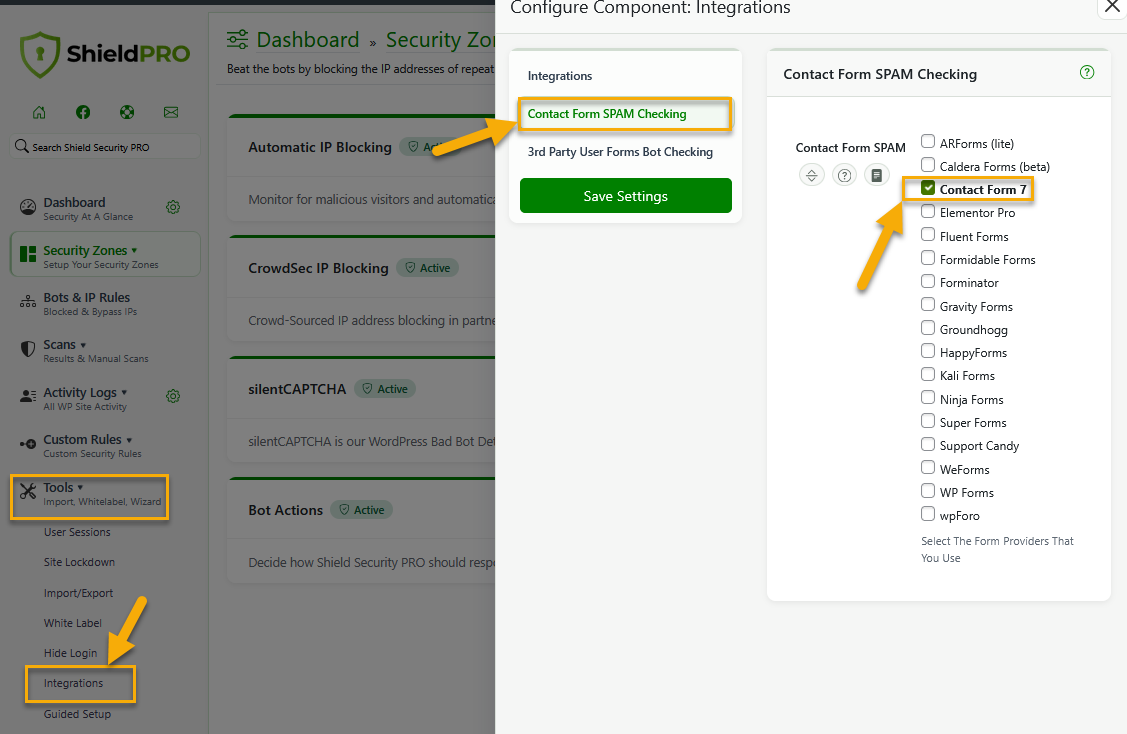The height and width of the screenshot is (734, 1127).
Task: Click the document notes icon under Contact Form SPAM
Action: (877, 175)
